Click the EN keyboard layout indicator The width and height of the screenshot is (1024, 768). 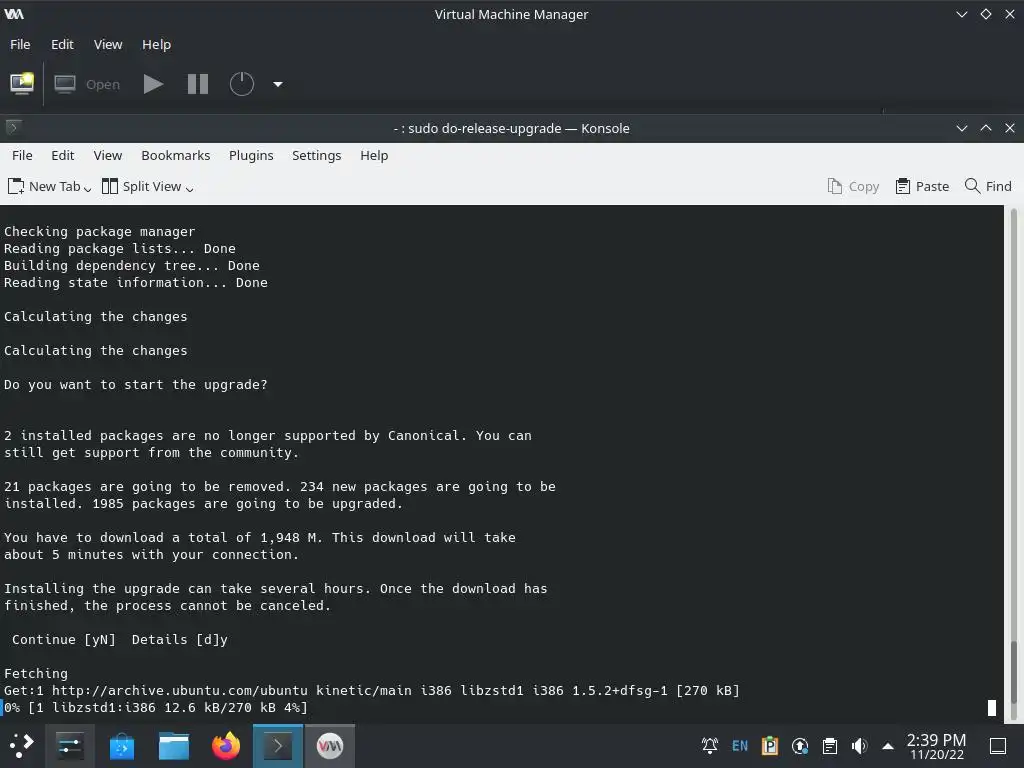[x=740, y=745]
